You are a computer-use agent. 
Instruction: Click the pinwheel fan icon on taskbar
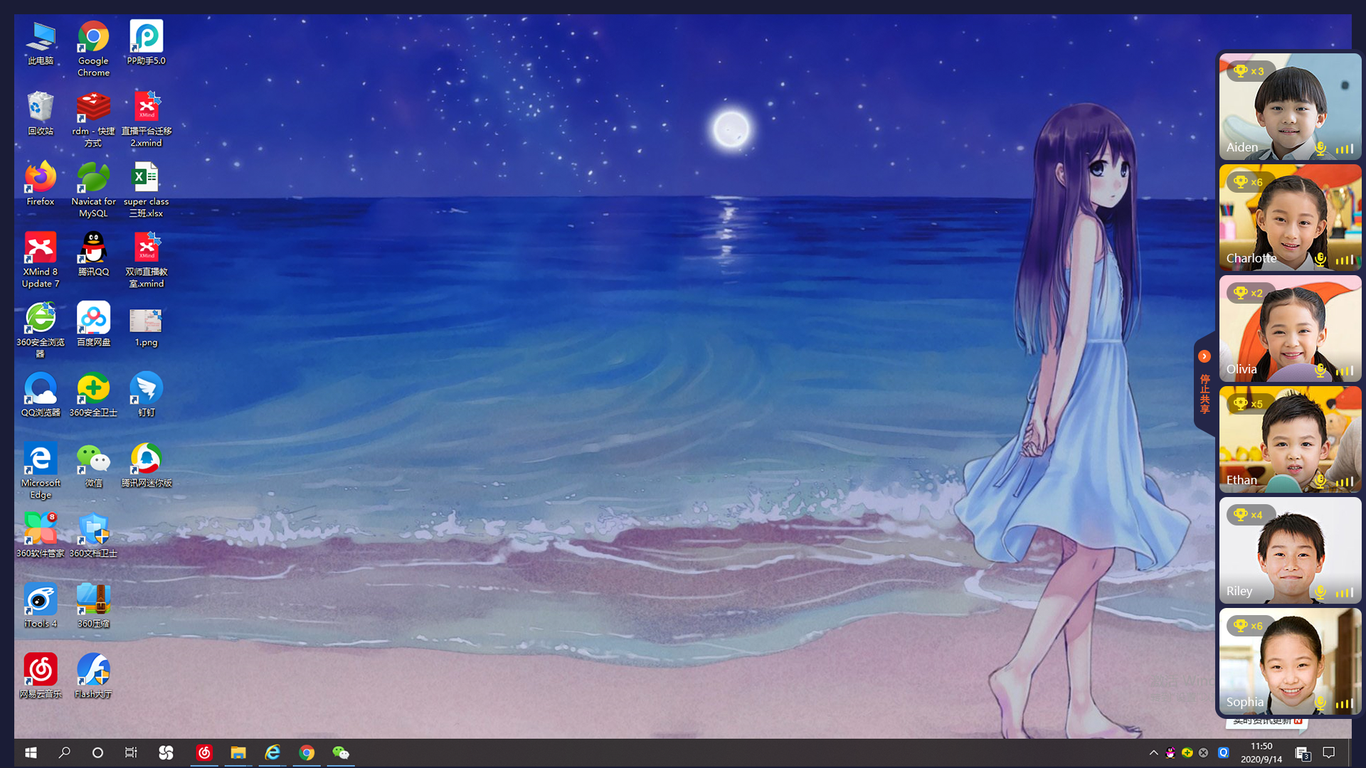pyautogui.click(x=166, y=753)
